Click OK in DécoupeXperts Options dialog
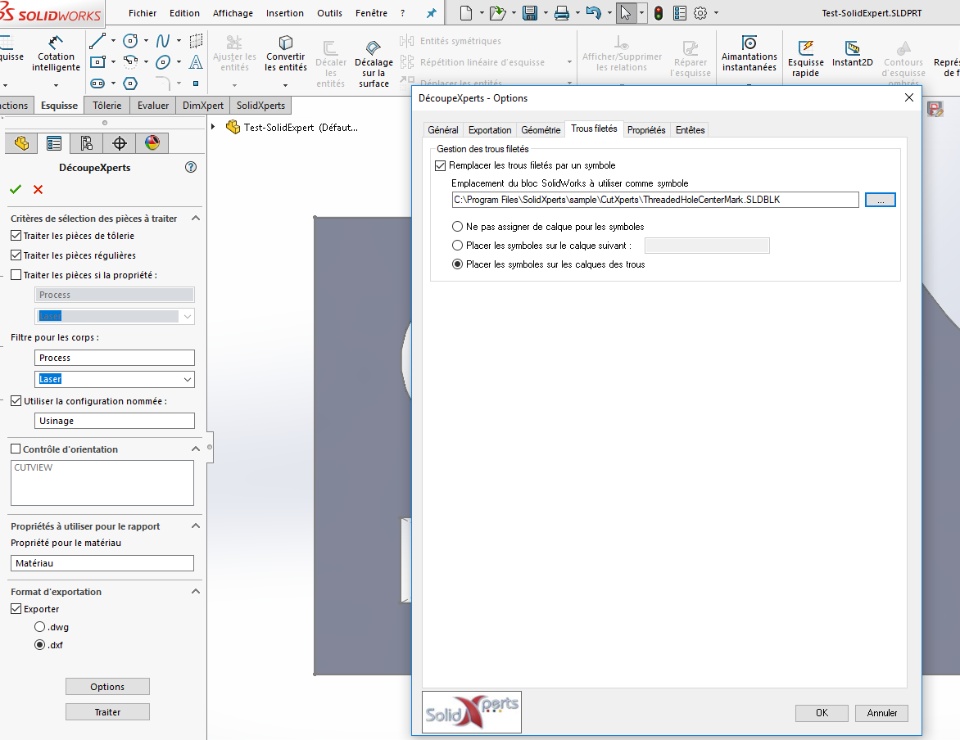This screenshot has height=740, width=960. pos(822,712)
